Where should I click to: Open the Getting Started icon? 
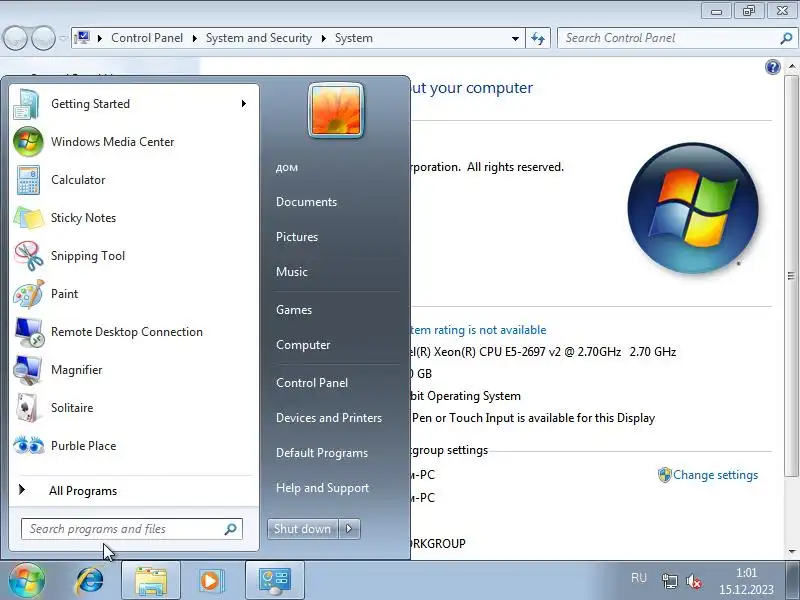[x=27, y=104]
